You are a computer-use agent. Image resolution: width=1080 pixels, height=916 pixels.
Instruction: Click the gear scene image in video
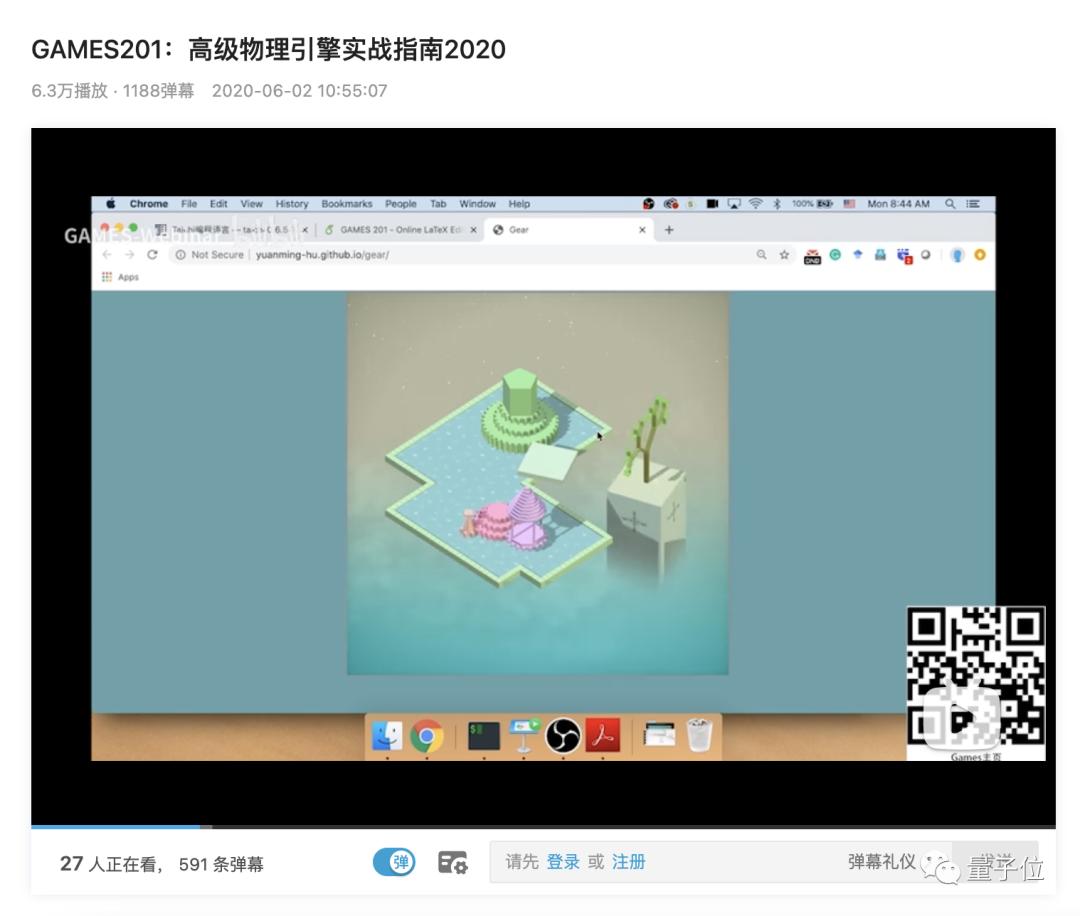pos(537,483)
